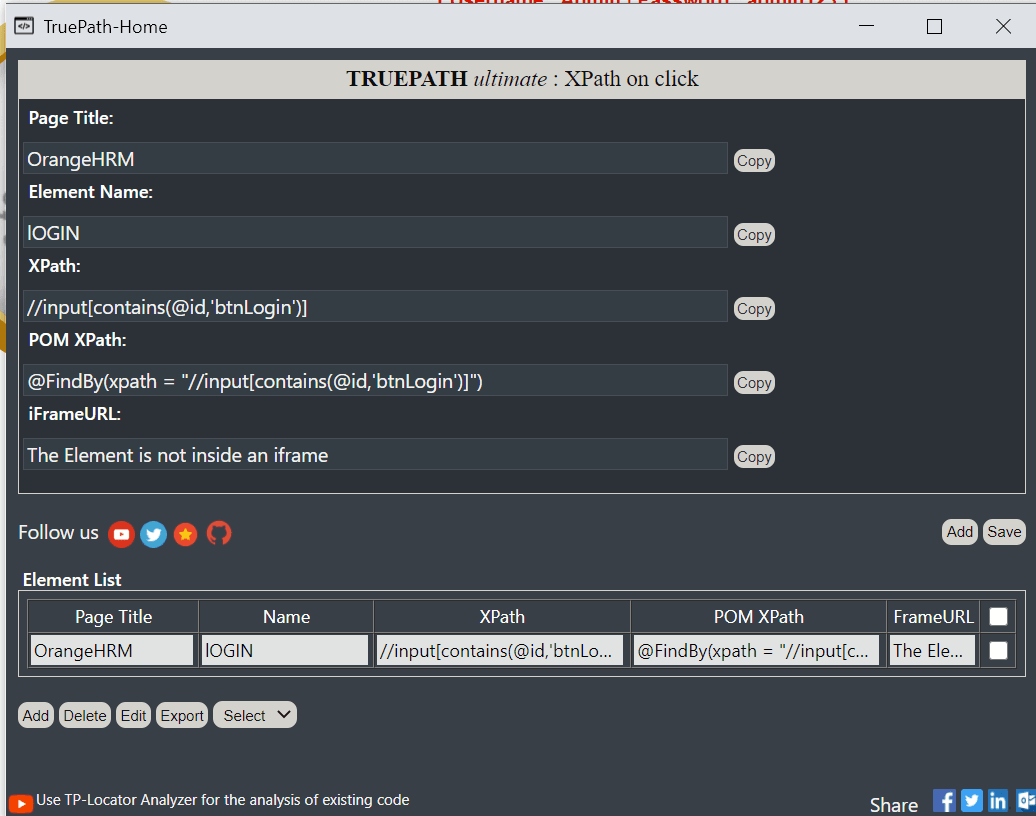Copy the Page Title value
The image size is (1036, 816).
tap(754, 161)
